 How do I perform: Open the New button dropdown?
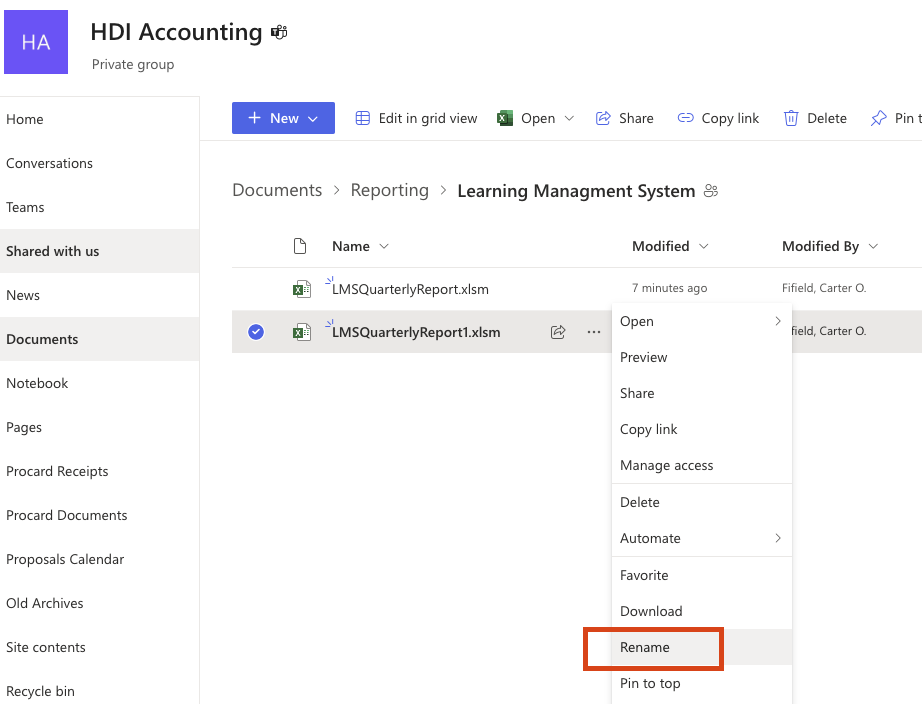coord(283,118)
